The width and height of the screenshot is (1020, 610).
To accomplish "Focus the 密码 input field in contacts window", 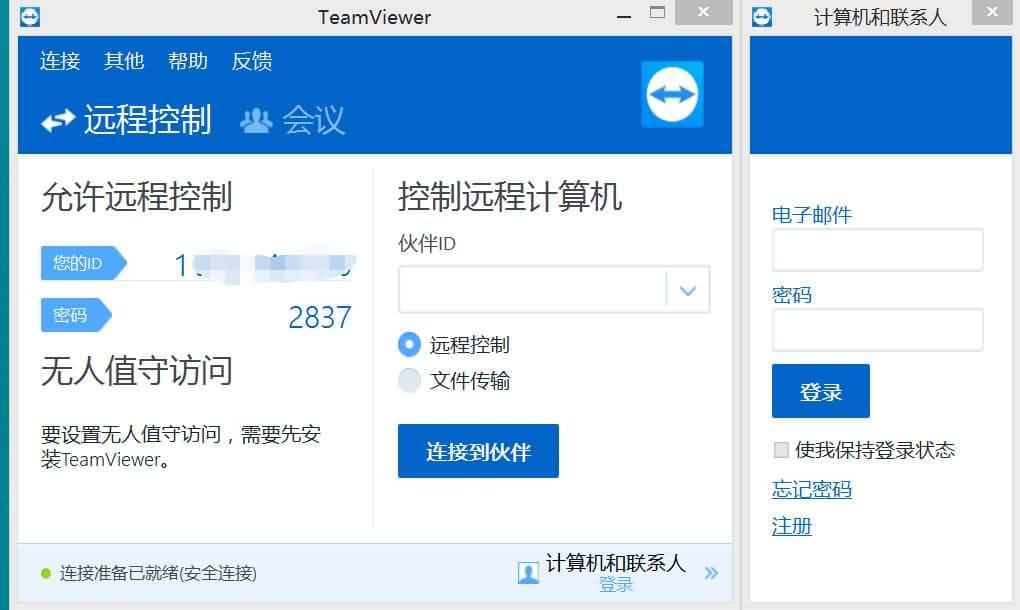I will (x=878, y=330).
